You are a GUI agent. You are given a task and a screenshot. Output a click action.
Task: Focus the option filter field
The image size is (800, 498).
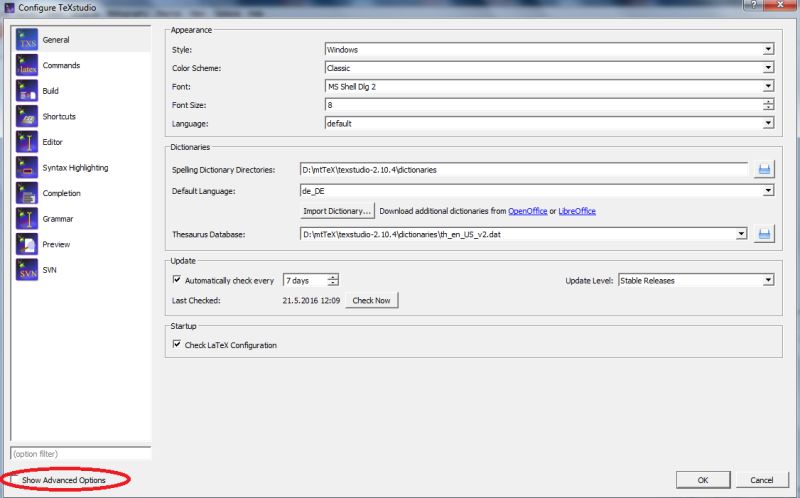(81, 453)
